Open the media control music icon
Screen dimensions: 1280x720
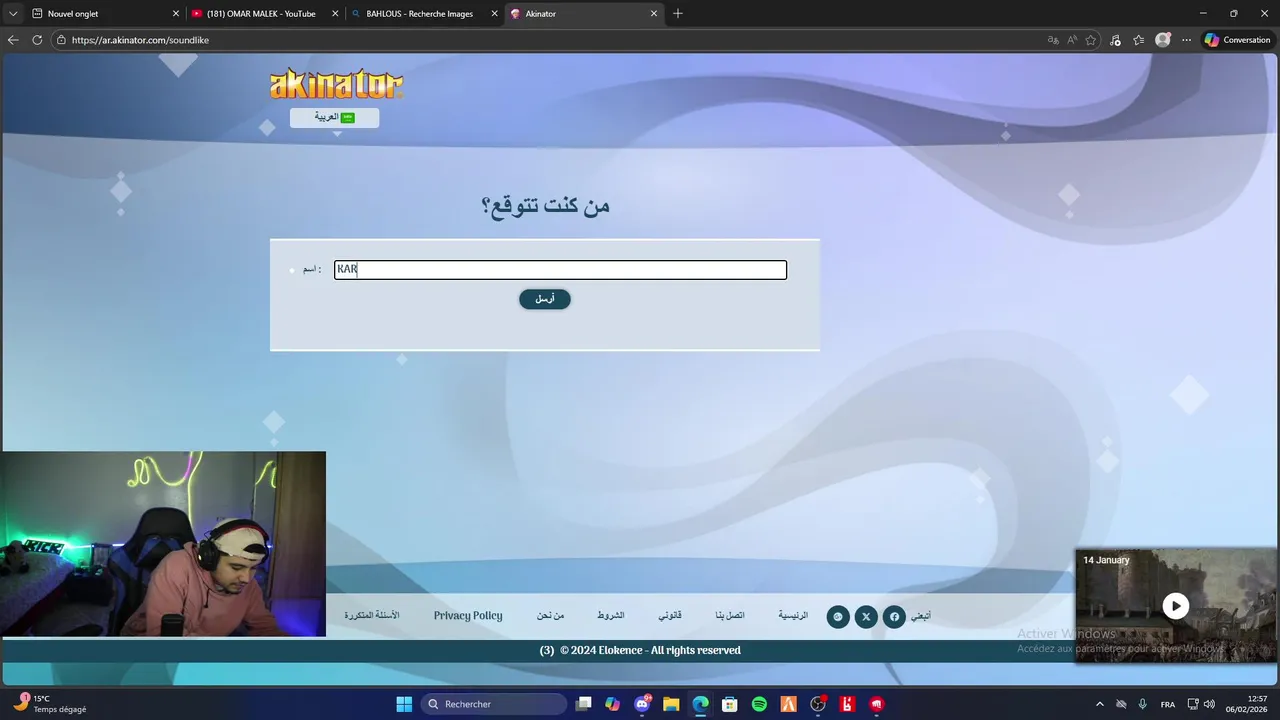click(1116, 40)
